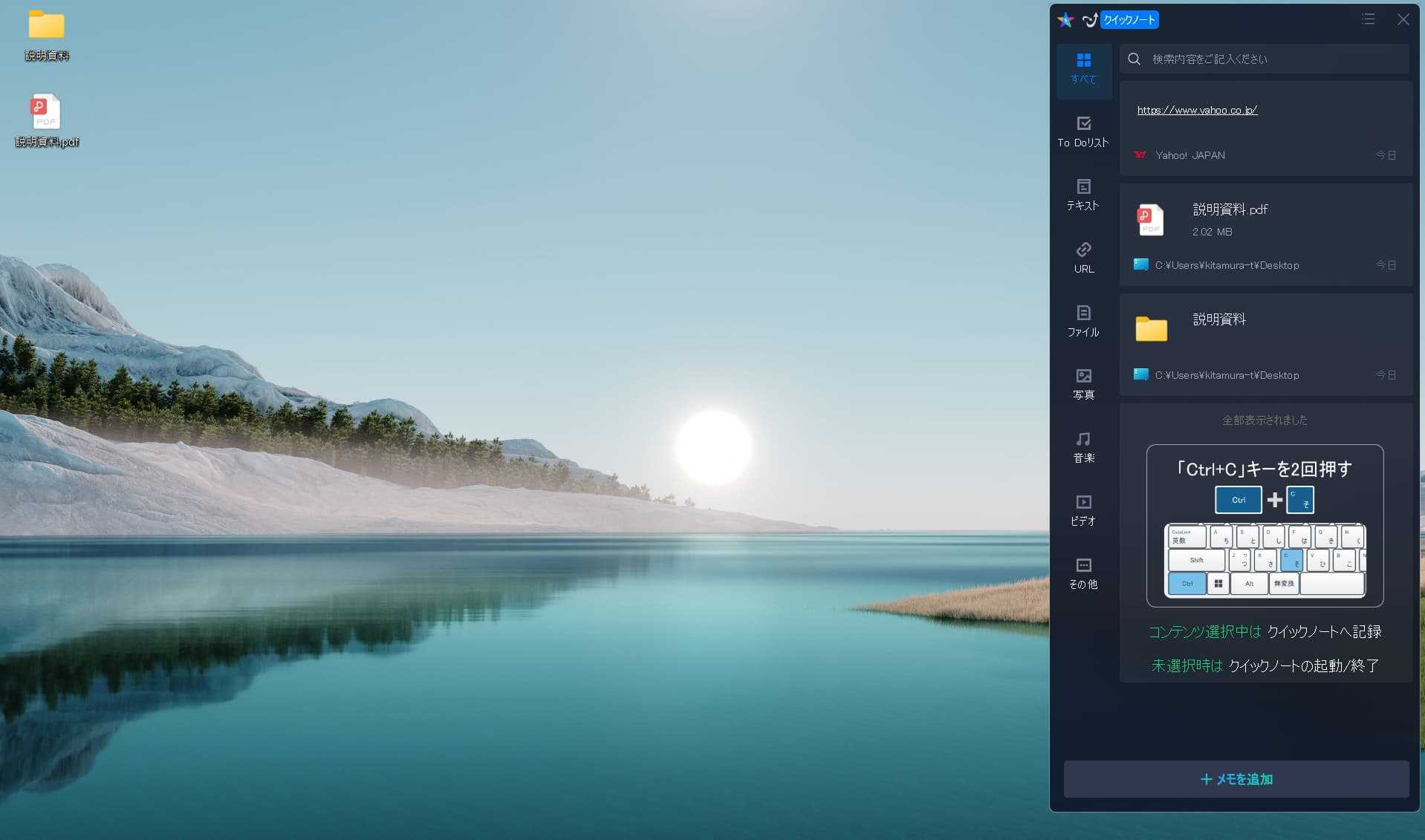Open the list menu icon in title bar
The height and width of the screenshot is (840, 1425).
coord(1368,19)
